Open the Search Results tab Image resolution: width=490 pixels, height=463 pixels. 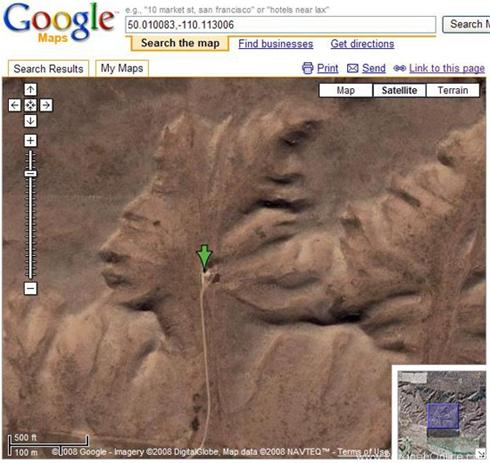pos(48,69)
